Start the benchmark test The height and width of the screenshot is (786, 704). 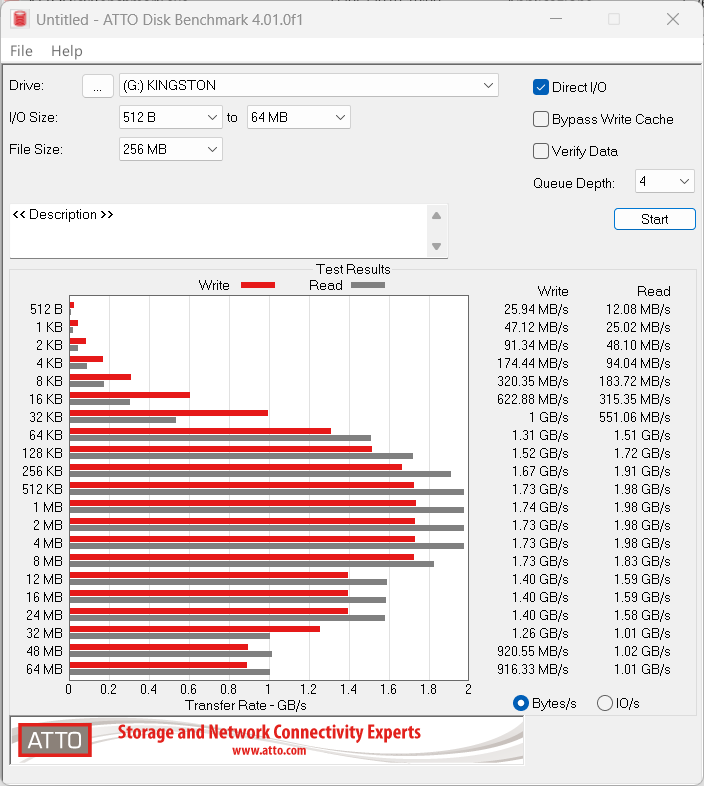[x=655, y=219]
